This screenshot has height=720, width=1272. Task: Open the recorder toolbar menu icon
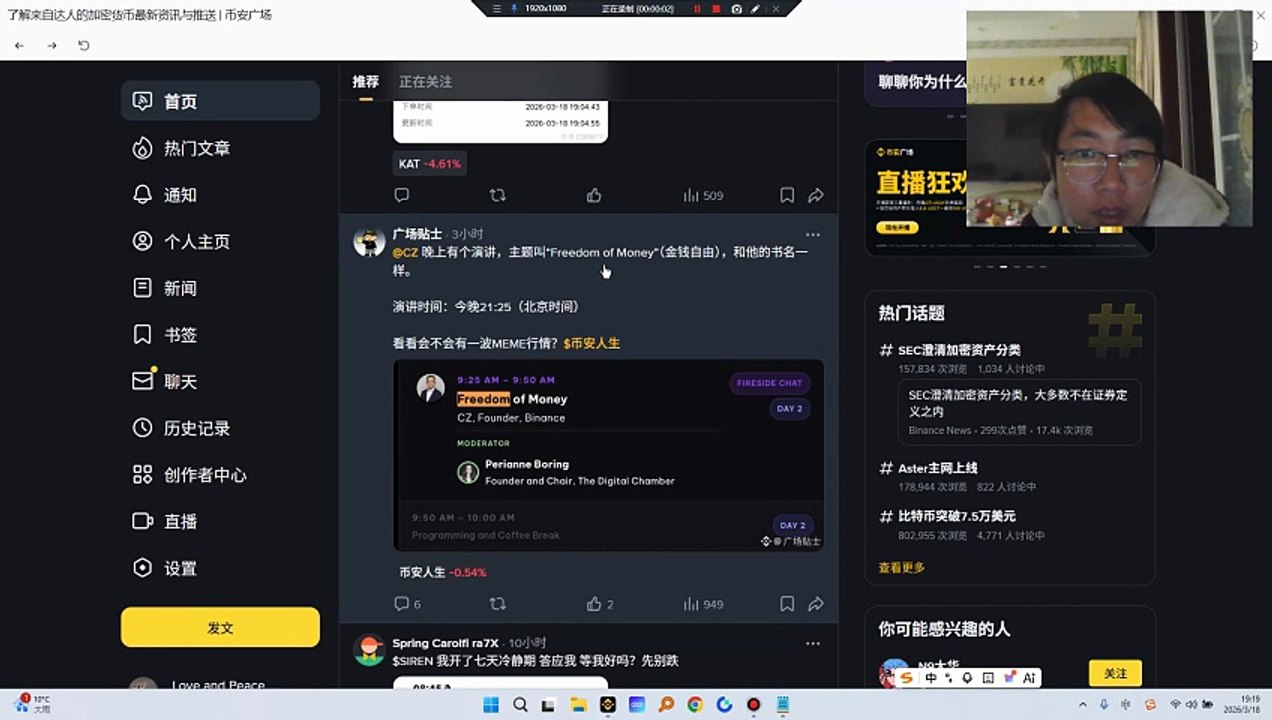(497, 8)
